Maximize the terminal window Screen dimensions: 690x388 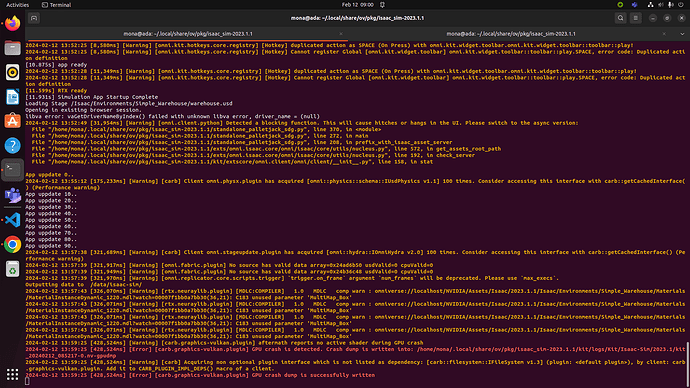tap(667, 18)
